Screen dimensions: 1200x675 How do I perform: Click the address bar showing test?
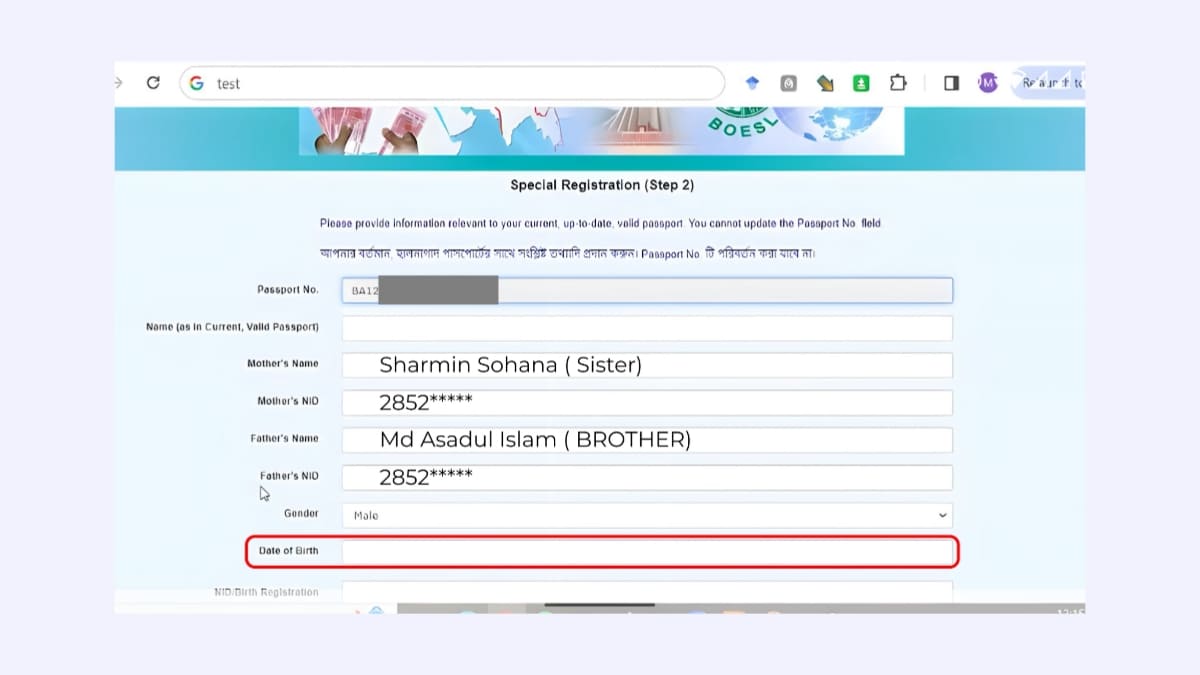pyautogui.click(x=400, y=83)
